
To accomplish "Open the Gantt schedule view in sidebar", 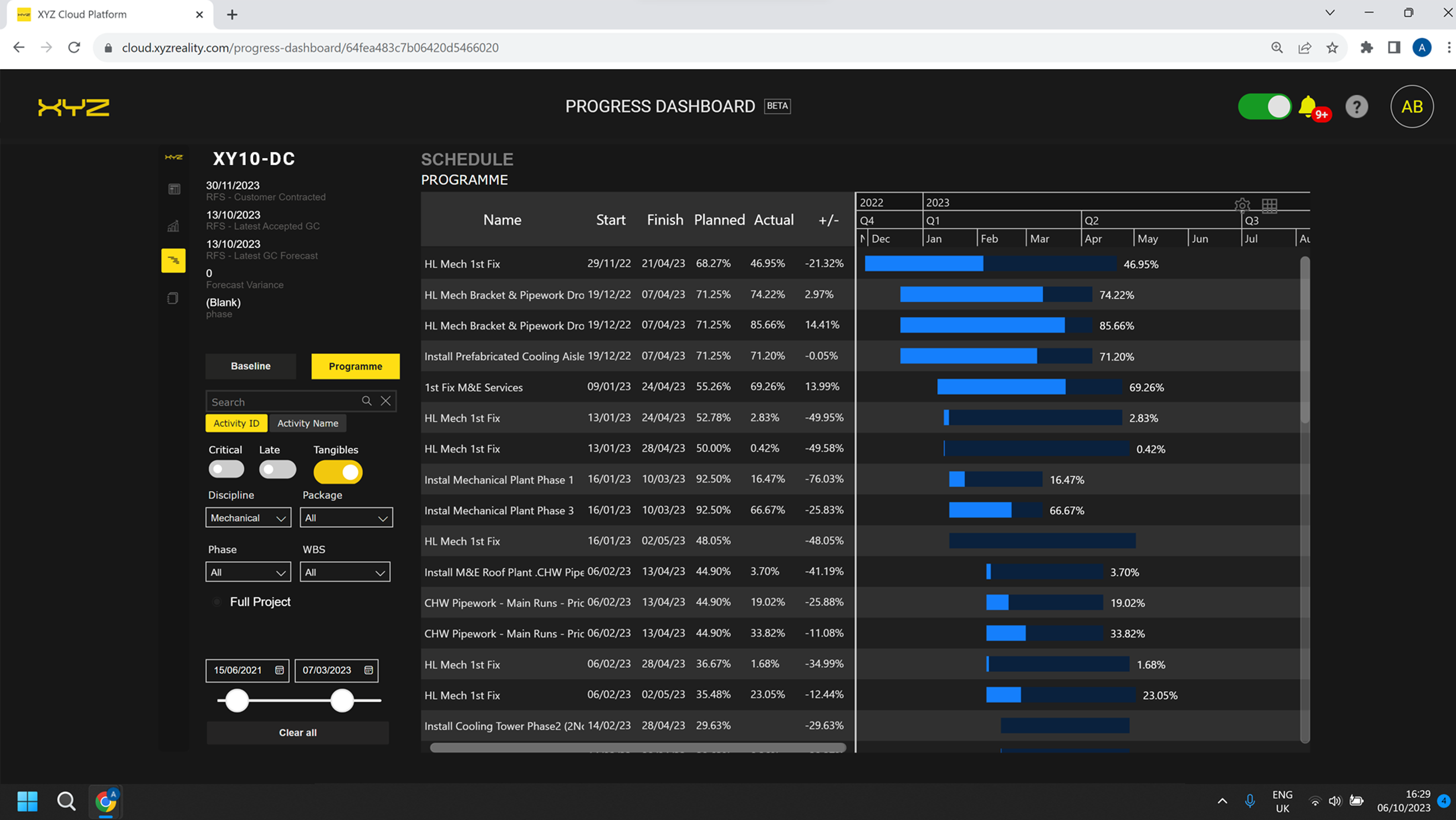I will [x=173, y=260].
